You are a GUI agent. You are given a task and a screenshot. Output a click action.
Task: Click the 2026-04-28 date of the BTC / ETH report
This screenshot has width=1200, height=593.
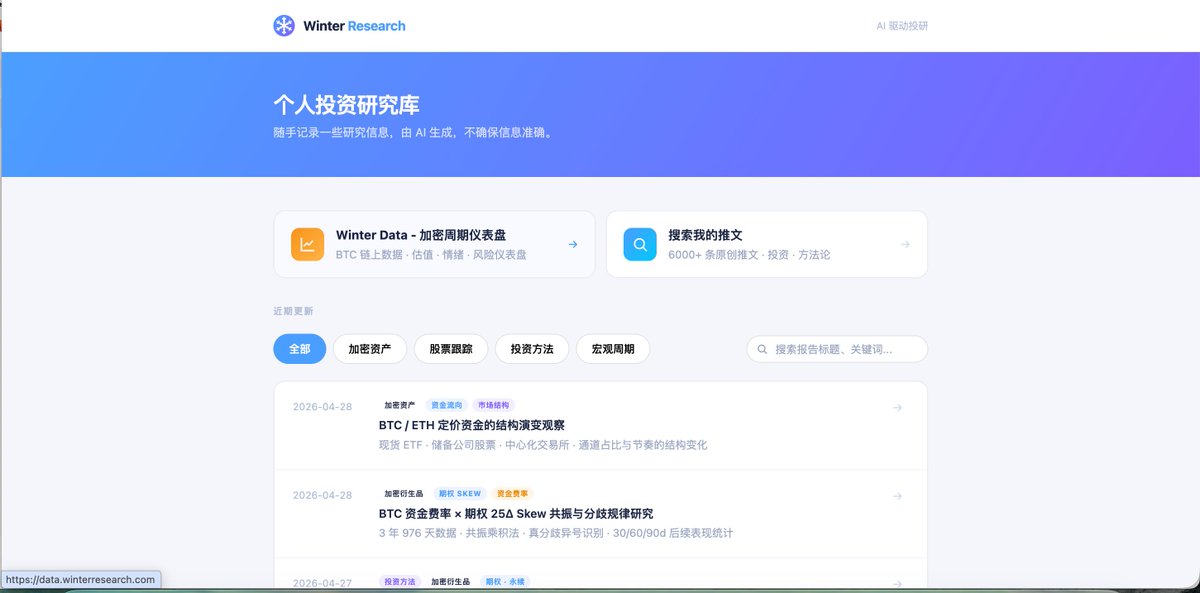[322, 407]
